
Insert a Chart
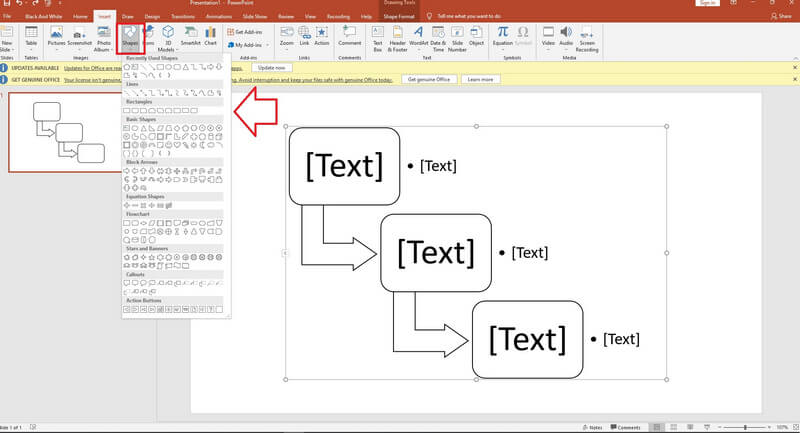click(x=210, y=37)
